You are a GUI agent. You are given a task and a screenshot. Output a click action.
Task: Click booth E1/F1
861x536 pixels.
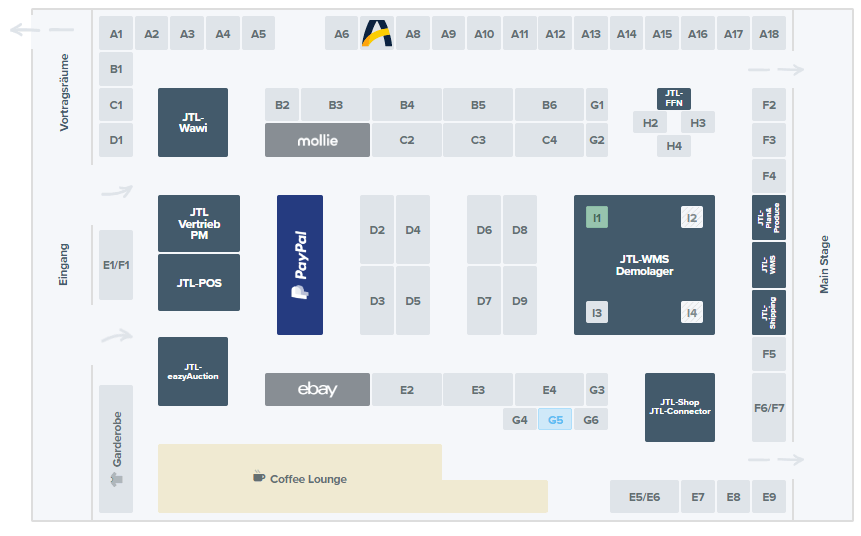tap(116, 265)
